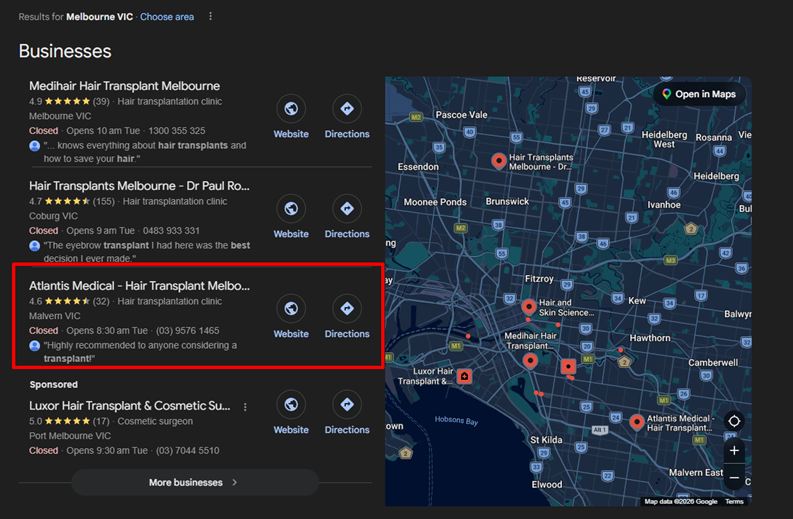Zoom out on the map
The image size is (793, 519).
734,478
